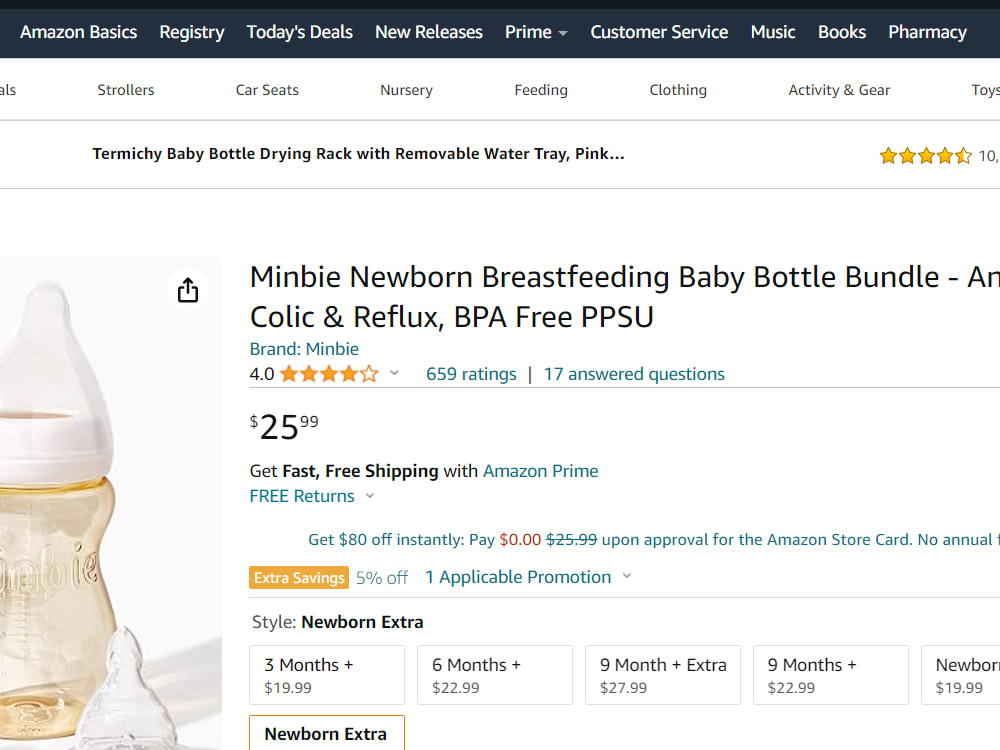This screenshot has height=750, width=1000.
Task: Select the 6 Months + style option
Action: [495, 675]
